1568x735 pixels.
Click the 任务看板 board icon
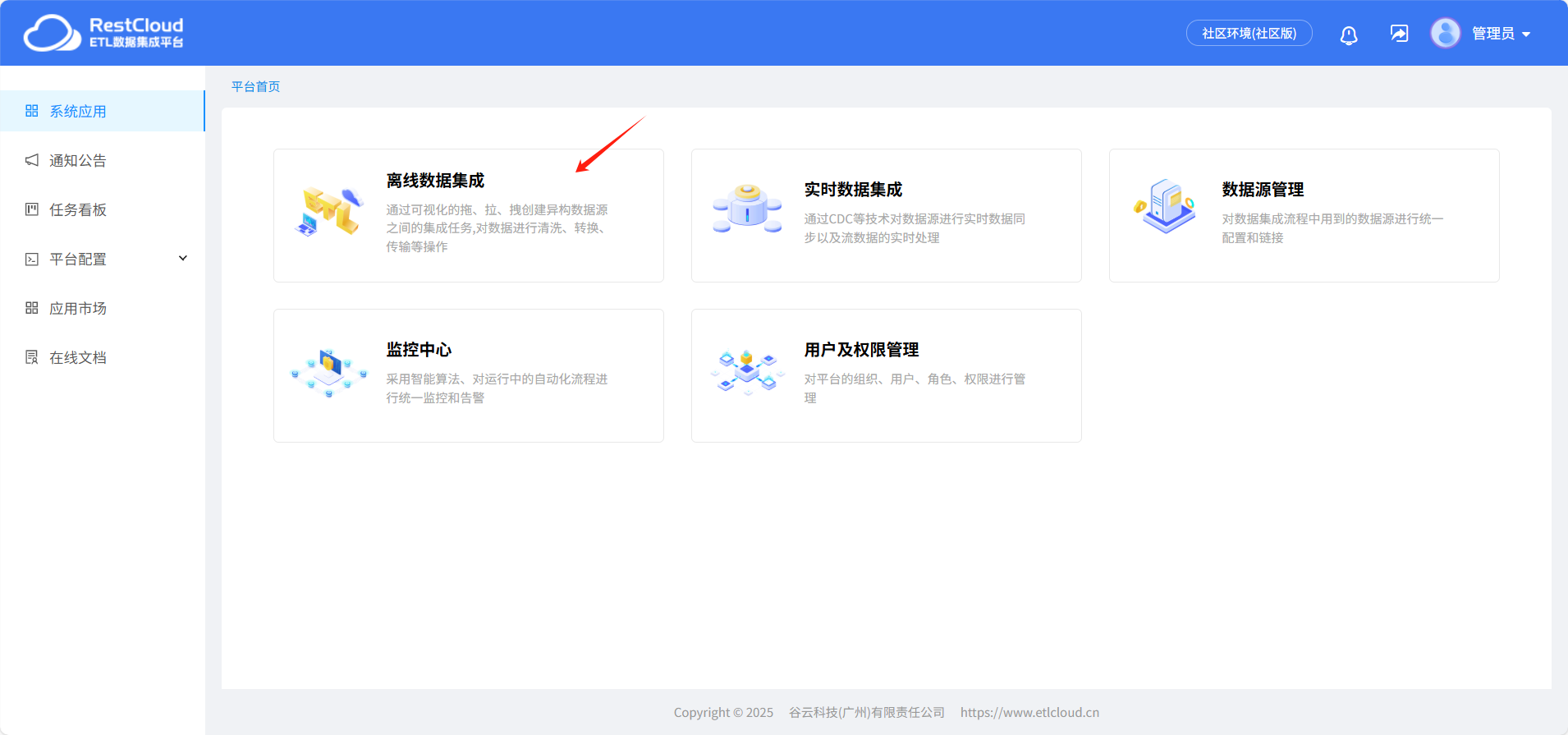click(32, 209)
